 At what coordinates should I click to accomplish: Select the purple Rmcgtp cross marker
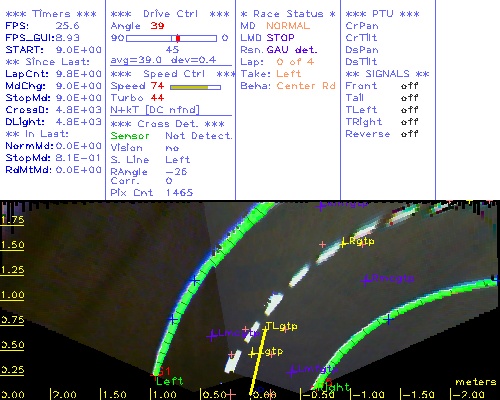pos(366,280)
